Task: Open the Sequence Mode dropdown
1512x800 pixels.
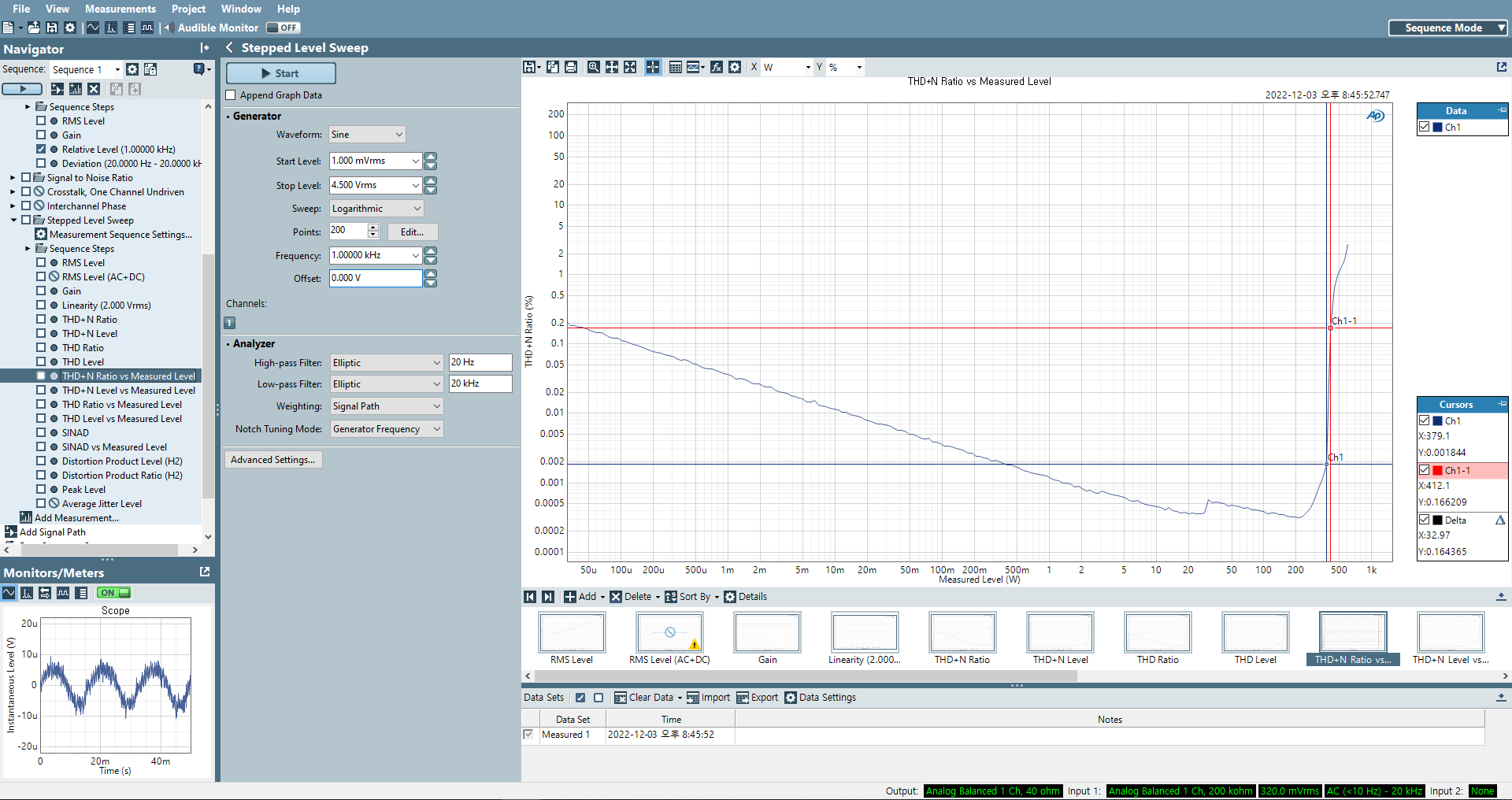Action: [1447, 28]
